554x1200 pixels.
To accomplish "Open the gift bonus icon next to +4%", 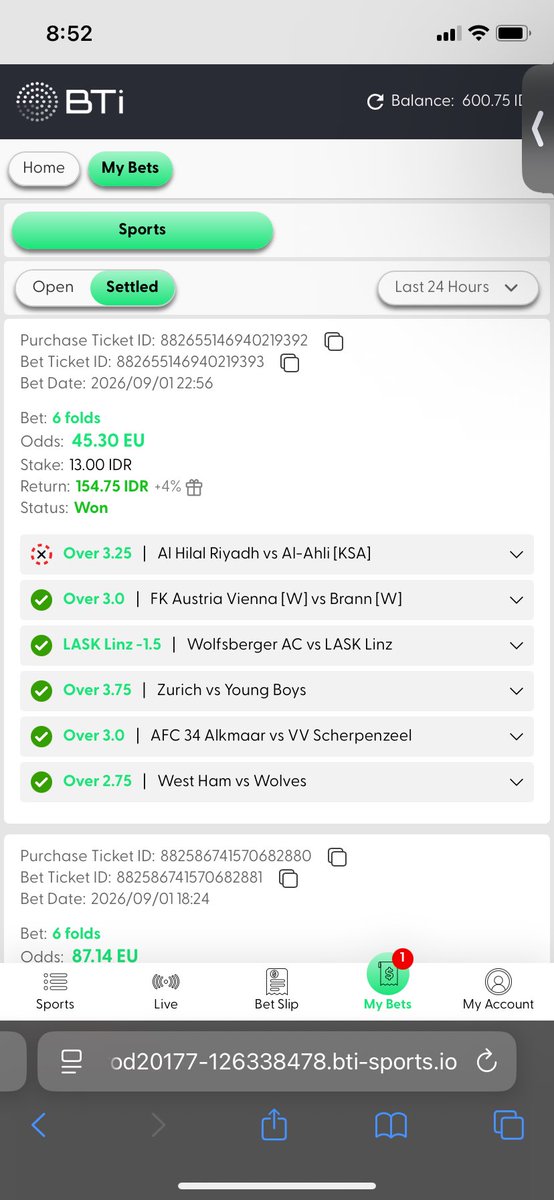I will pyautogui.click(x=194, y=487).
